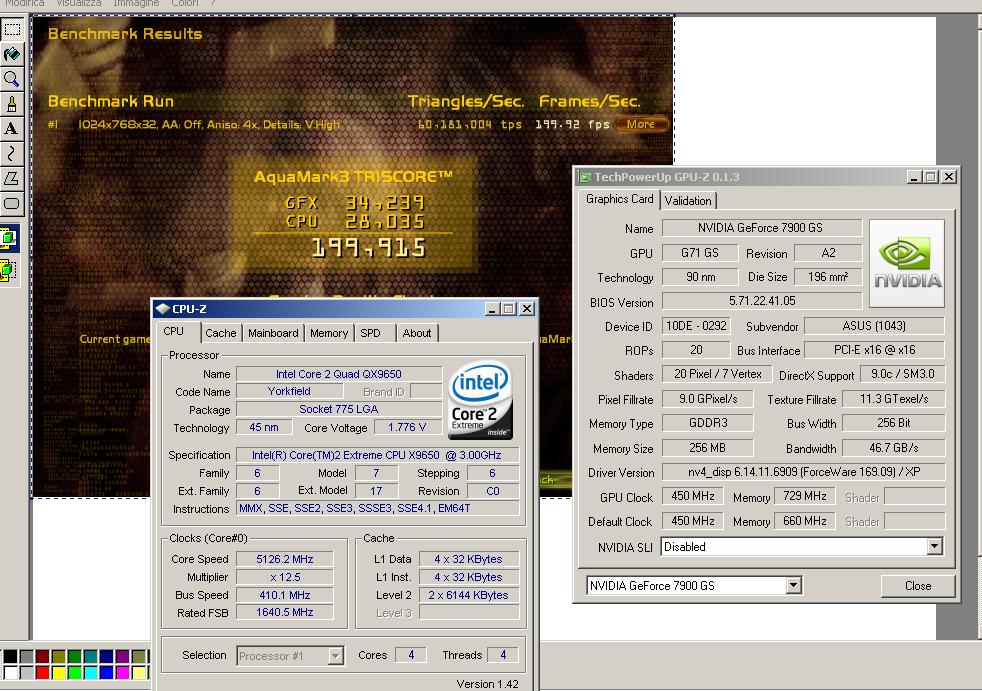982x691 pixels.
Task: Choose the transparent selection option icon
Action: coord(9,270)
